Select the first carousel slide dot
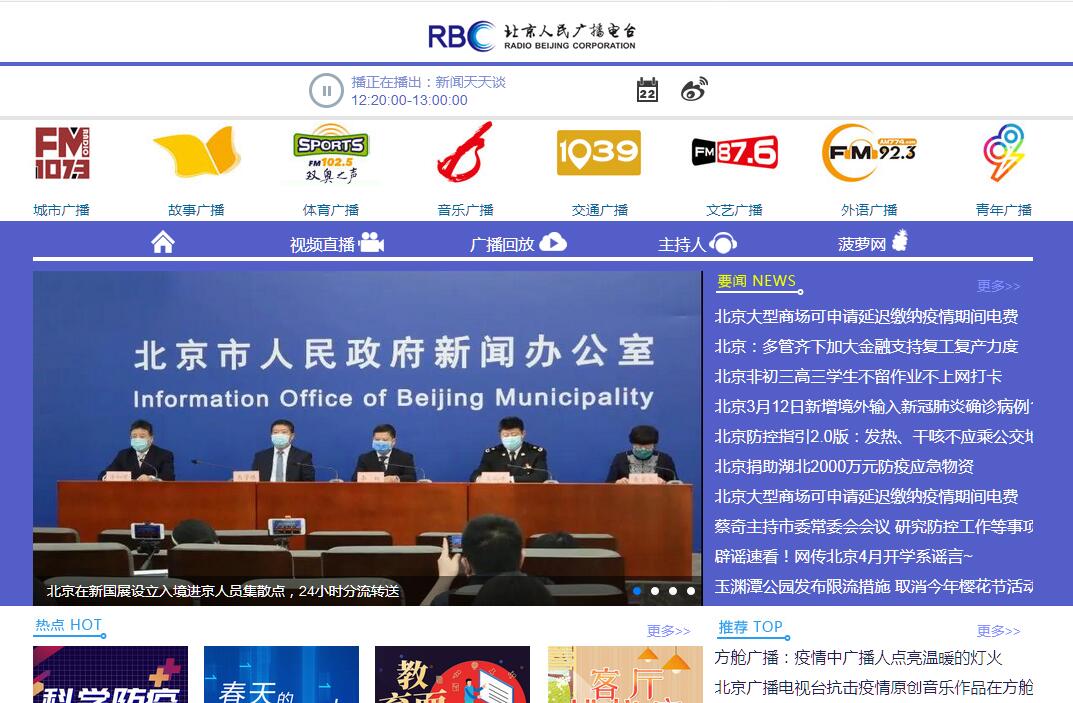Screen dimensions: 1073x703 click(637, 591)
